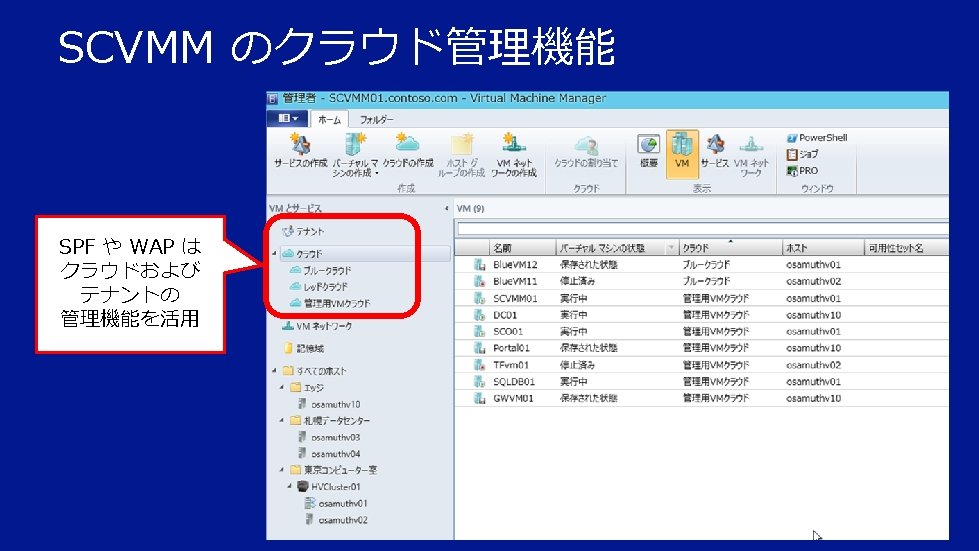Collapse the VM and Services navigation pane
The image size is (979, 551).
point(446,208)
